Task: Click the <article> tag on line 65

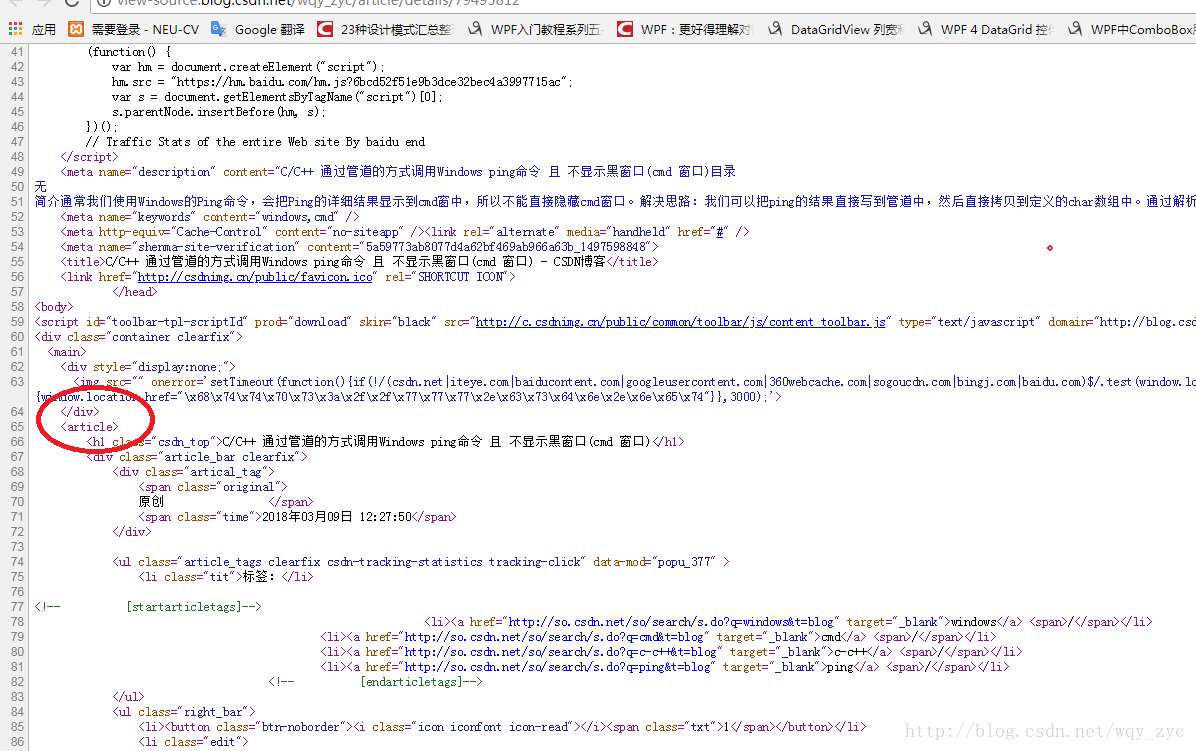Action: [89, 427]
